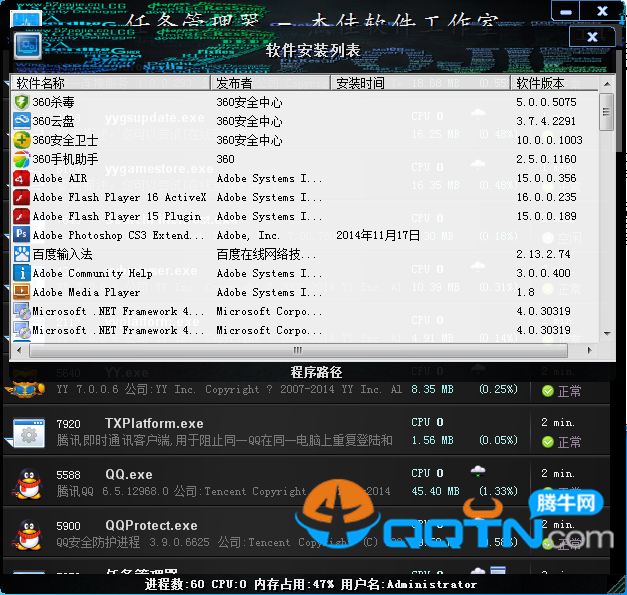Click the 360安全卫士 icon in list
Viewport: 627px width, 595px height.
pyautogui.click(x=22, y=140)
